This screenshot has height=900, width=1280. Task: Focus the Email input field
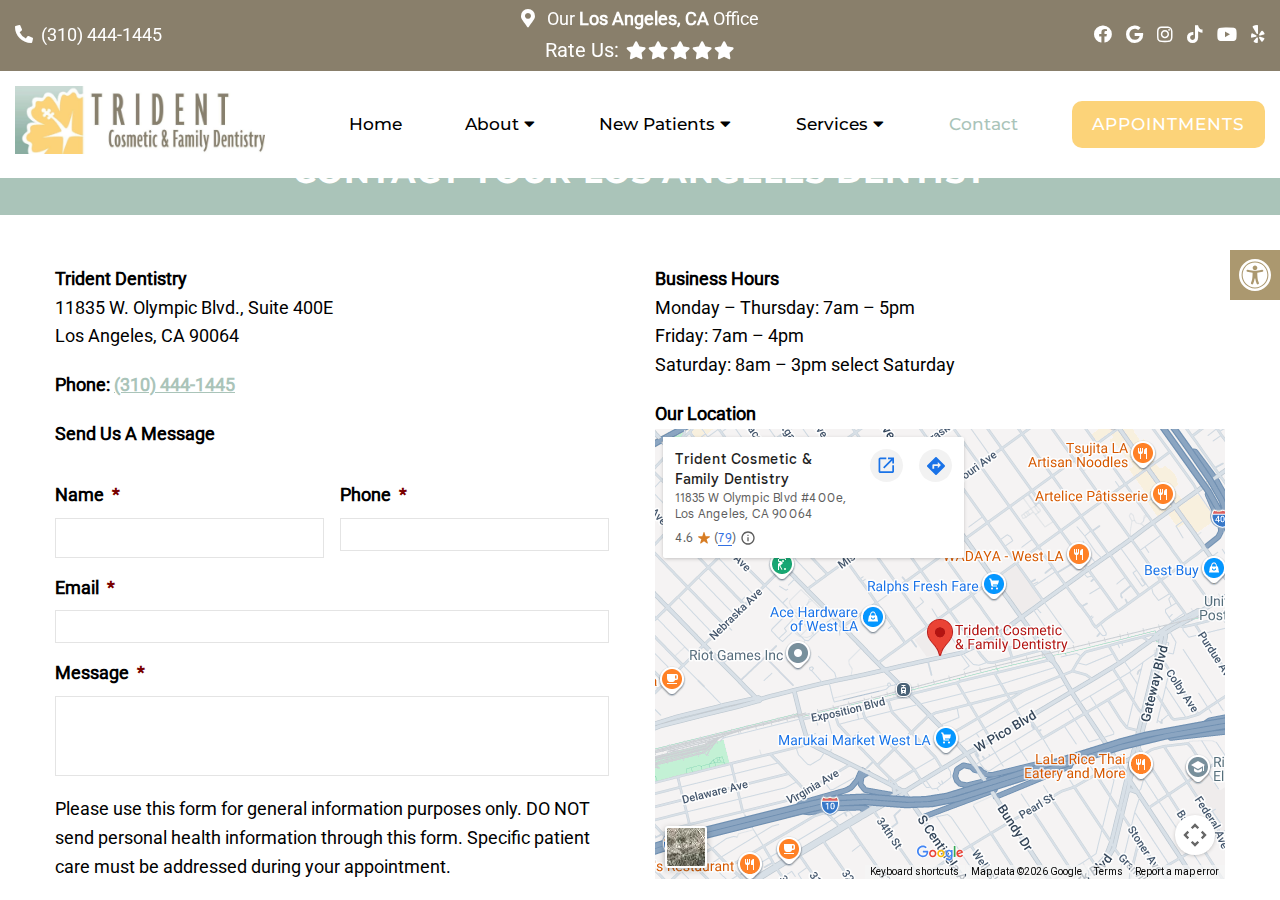(332, 626)
